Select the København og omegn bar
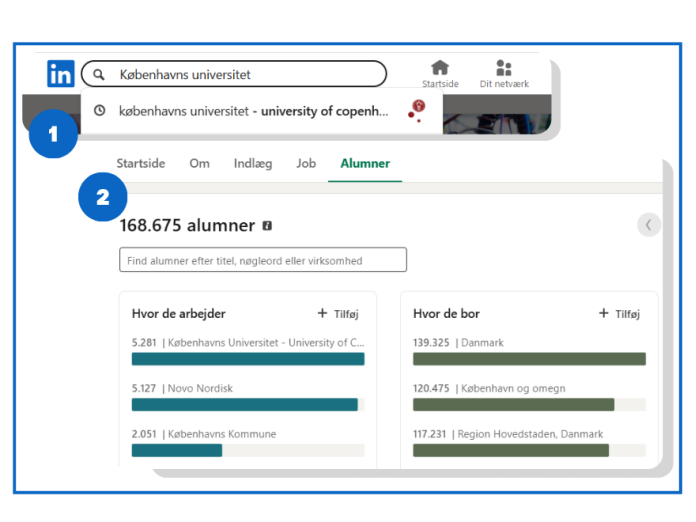This screenshot has height=522, width=696. tap(529, 404)
